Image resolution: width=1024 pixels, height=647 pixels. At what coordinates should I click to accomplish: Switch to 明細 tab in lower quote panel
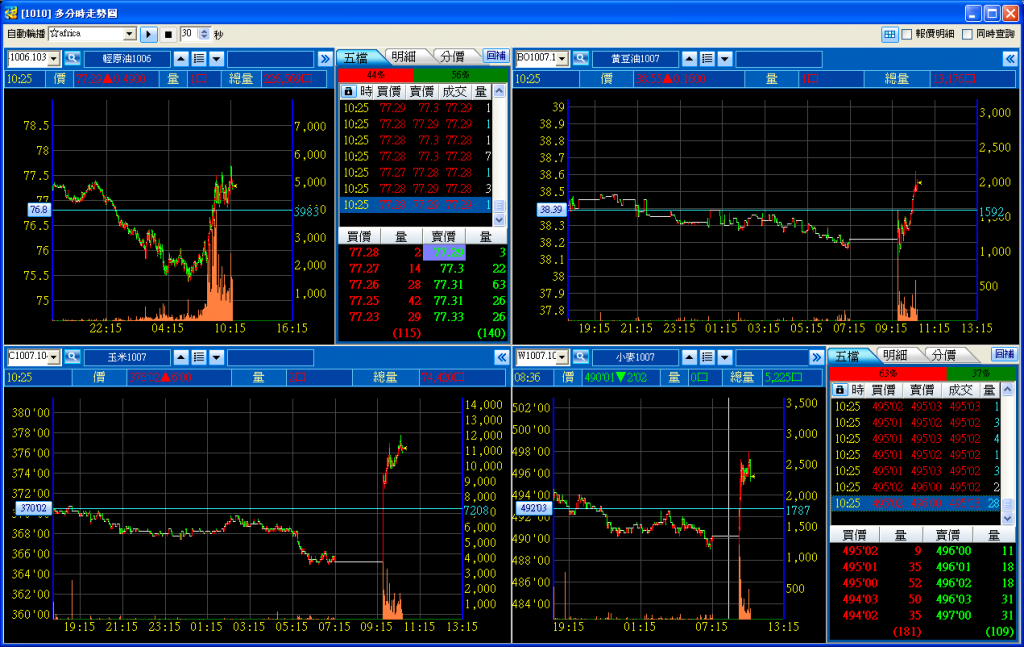click(x=895, y=355)
